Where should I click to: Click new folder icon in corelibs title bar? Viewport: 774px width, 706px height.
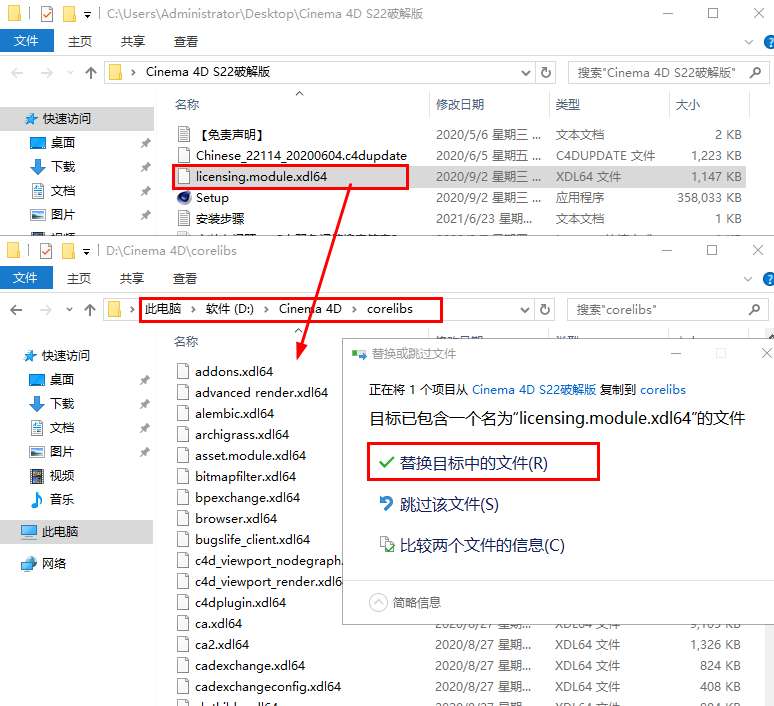[69, 251]
